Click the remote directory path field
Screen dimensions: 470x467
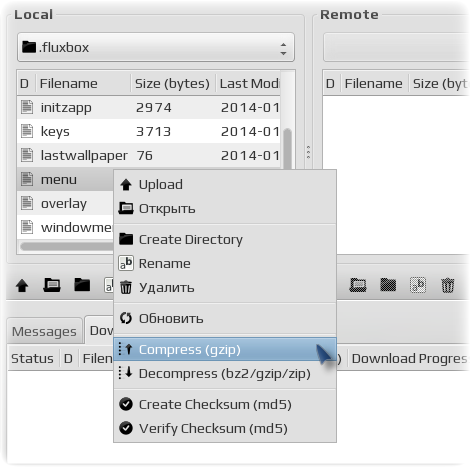tap(396, 47)
